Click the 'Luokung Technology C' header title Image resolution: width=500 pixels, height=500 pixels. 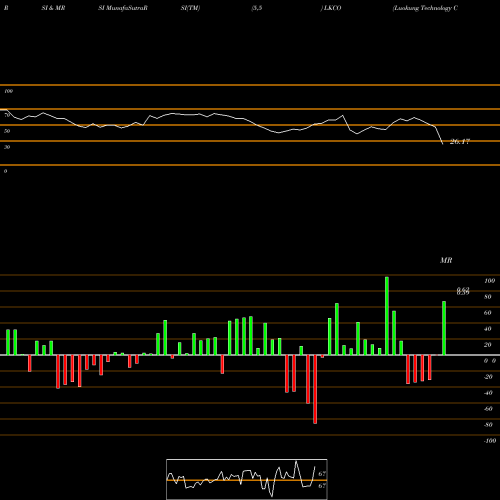(426, 8)
